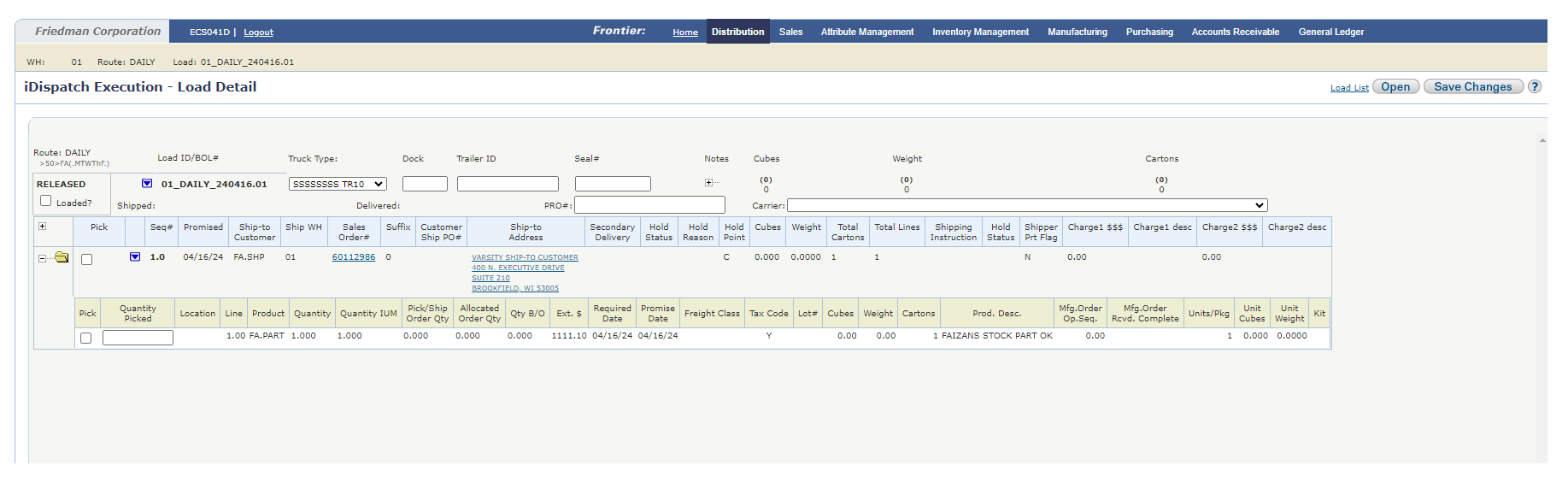Go to Home menu
1568x483 pixels.
pyautogui.click(x=685, y=32)
